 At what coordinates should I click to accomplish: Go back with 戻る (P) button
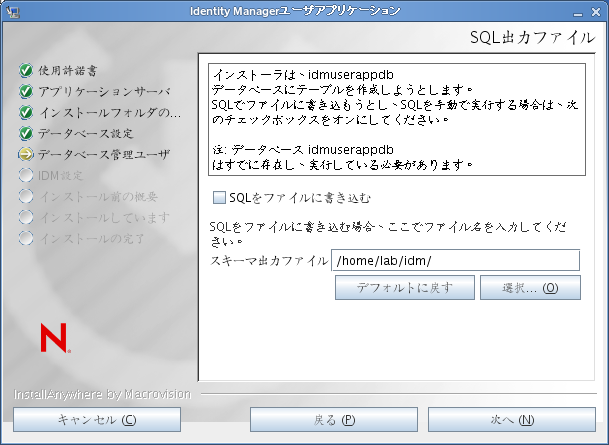[334, 419]
